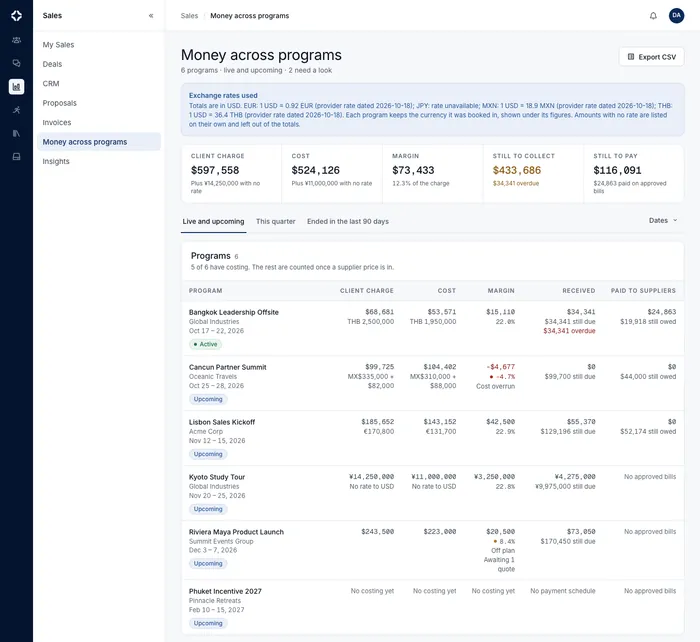Click the $170,450 still due text
The width and height of the screenshot is (700, 642).
[568, 541]
